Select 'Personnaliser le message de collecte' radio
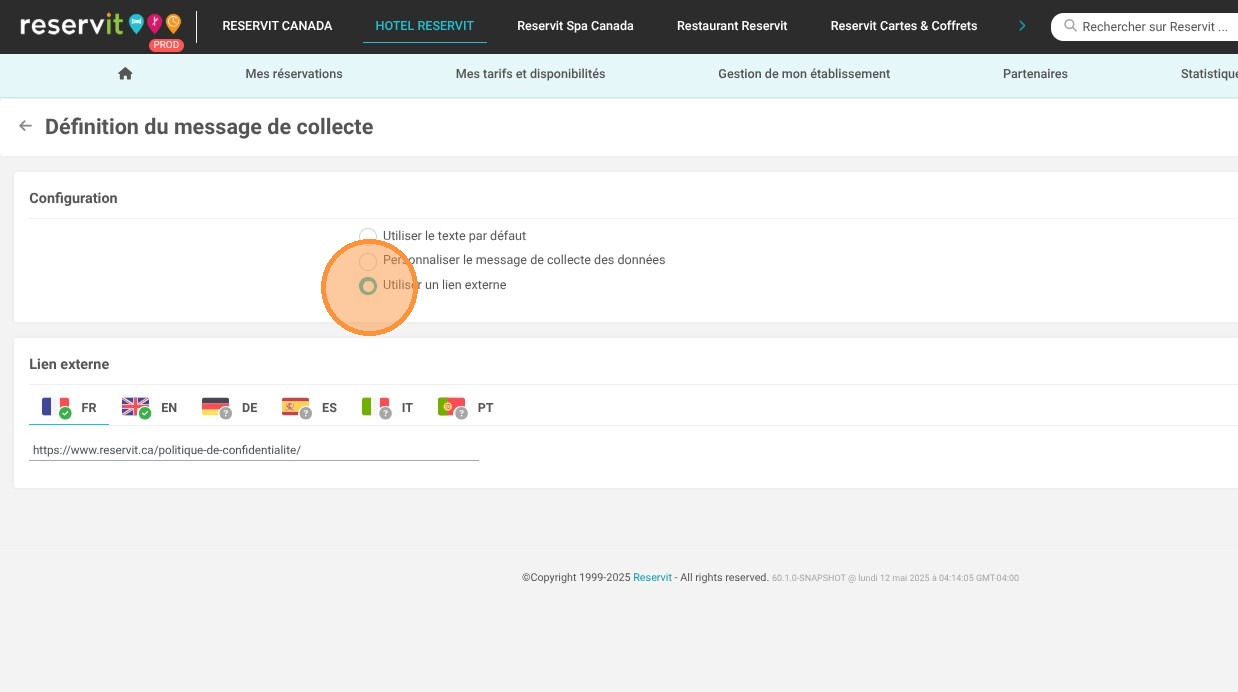The height and width of the screenshot is (692, 1238). point(368,260)
